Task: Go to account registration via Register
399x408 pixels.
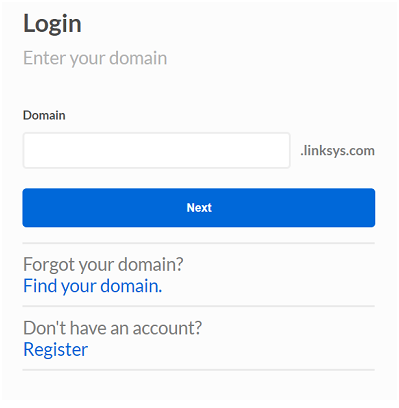Action: pyautogui.click(x=56, y=350)
